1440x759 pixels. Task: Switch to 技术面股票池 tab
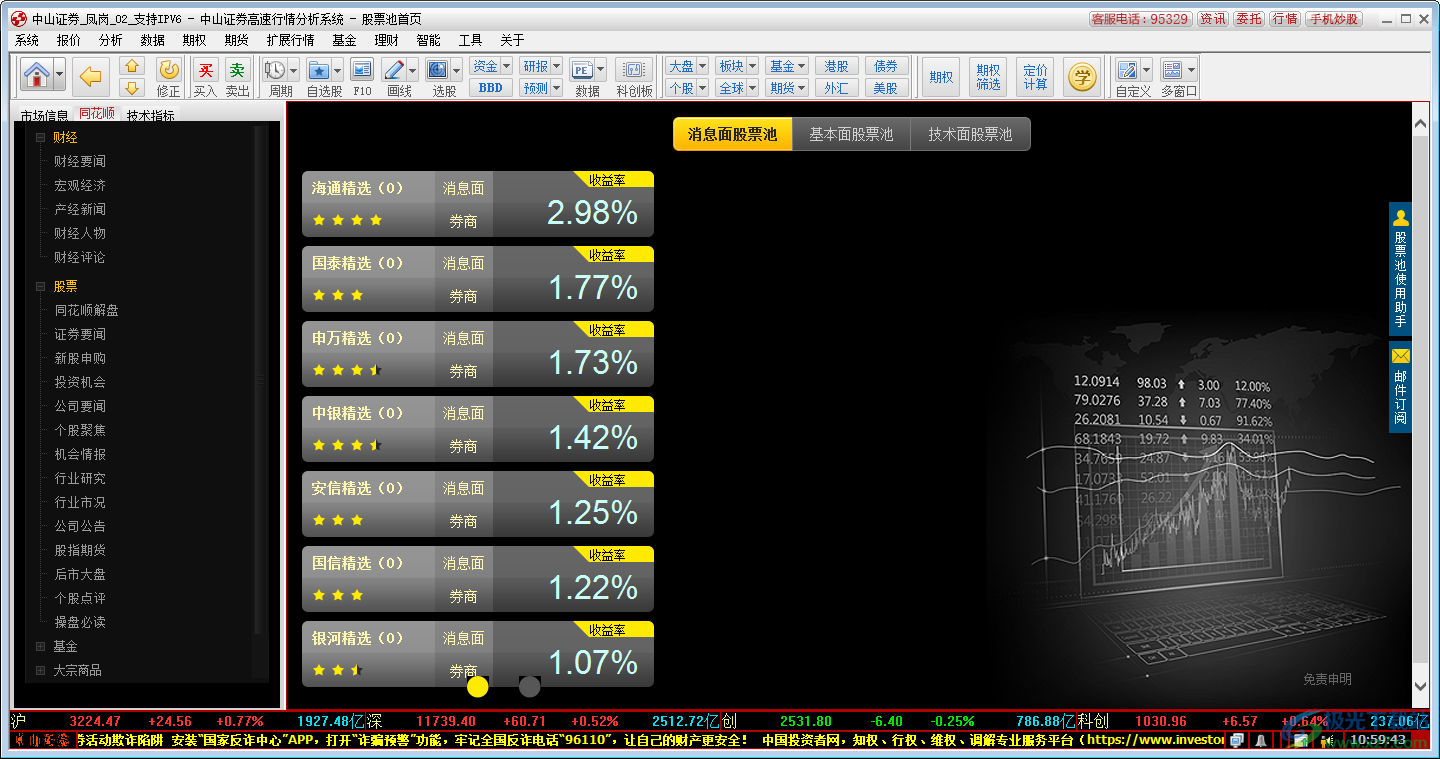click(x=970, y=134)
